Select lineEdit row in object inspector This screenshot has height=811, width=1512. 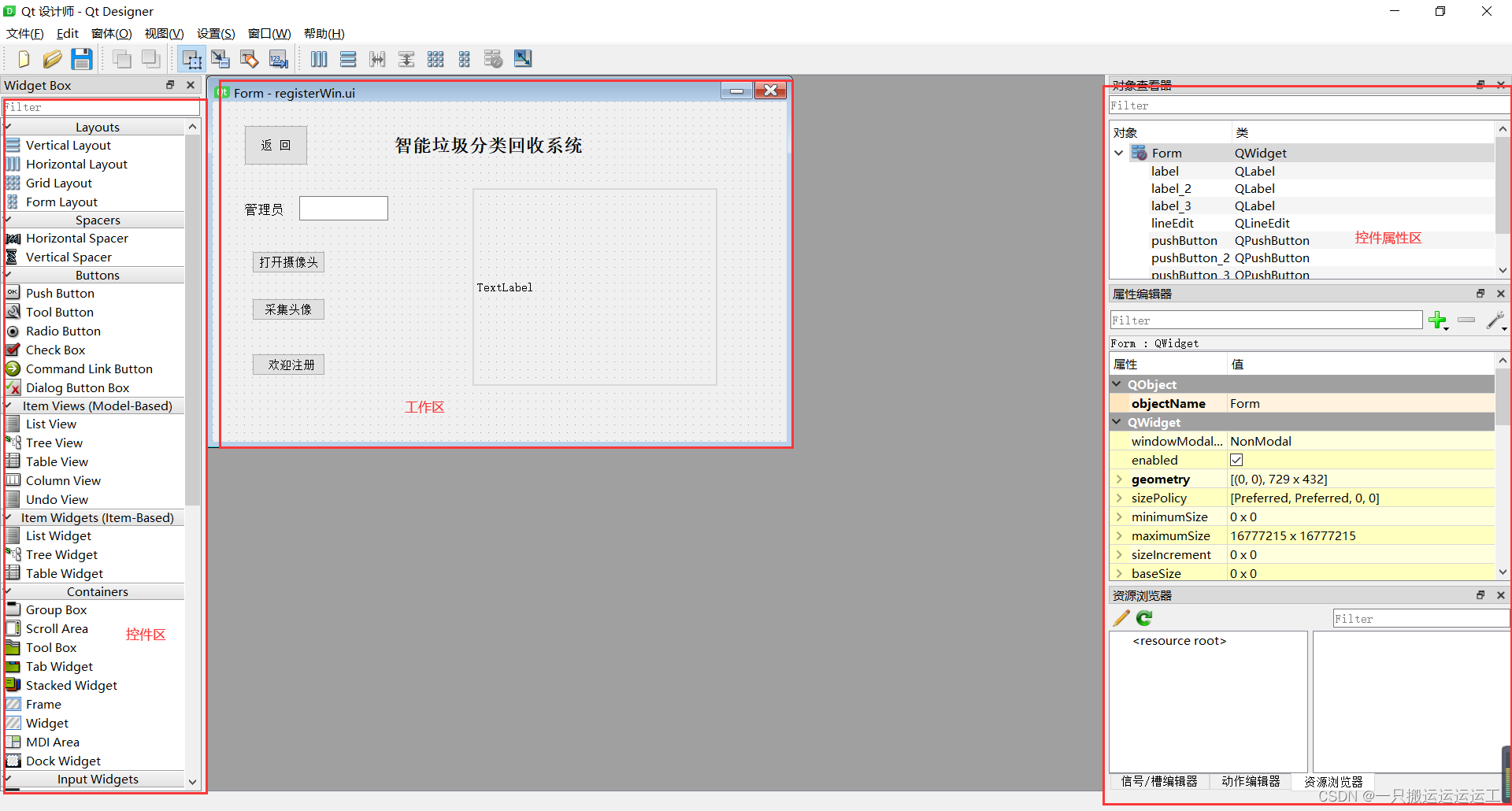[1302, 223]
